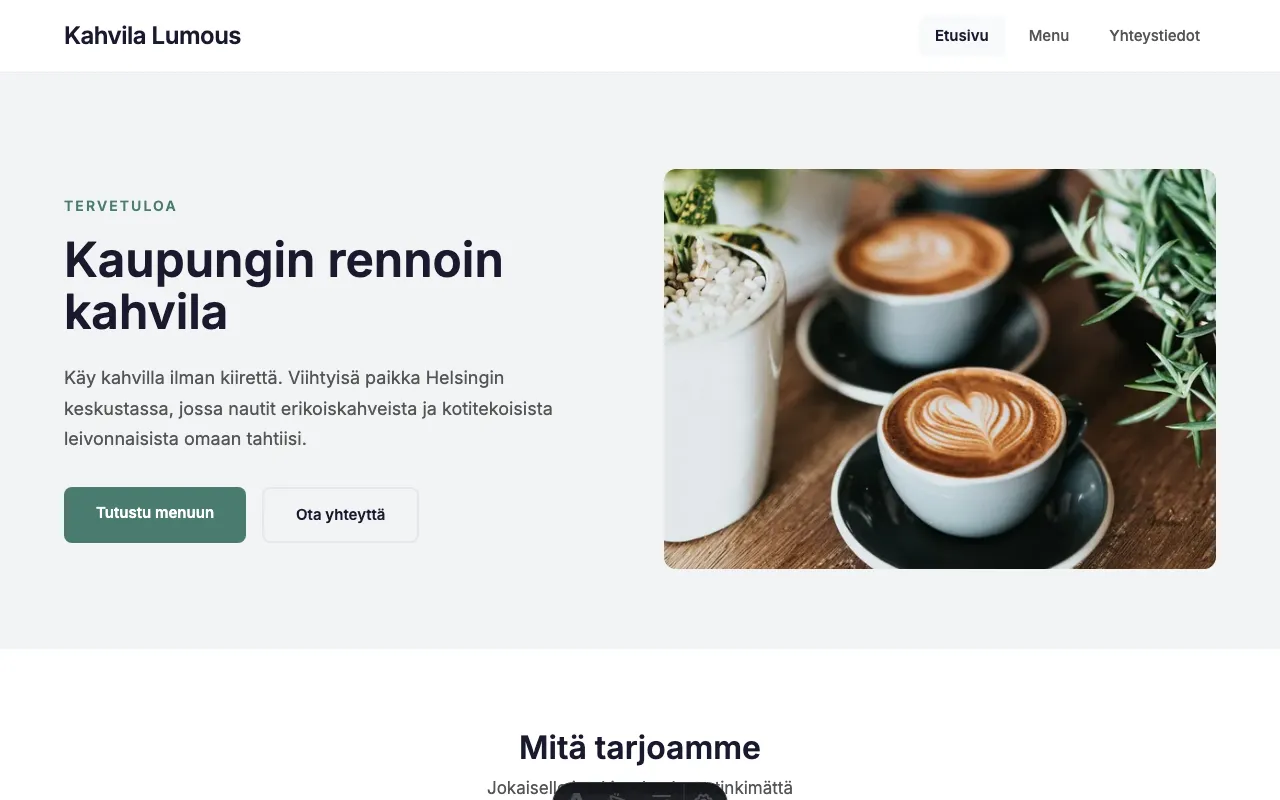Click the TERVETULOA label
Image resolution: width=1280 pixels, height=800 pixels.
(x=120, y=206)
